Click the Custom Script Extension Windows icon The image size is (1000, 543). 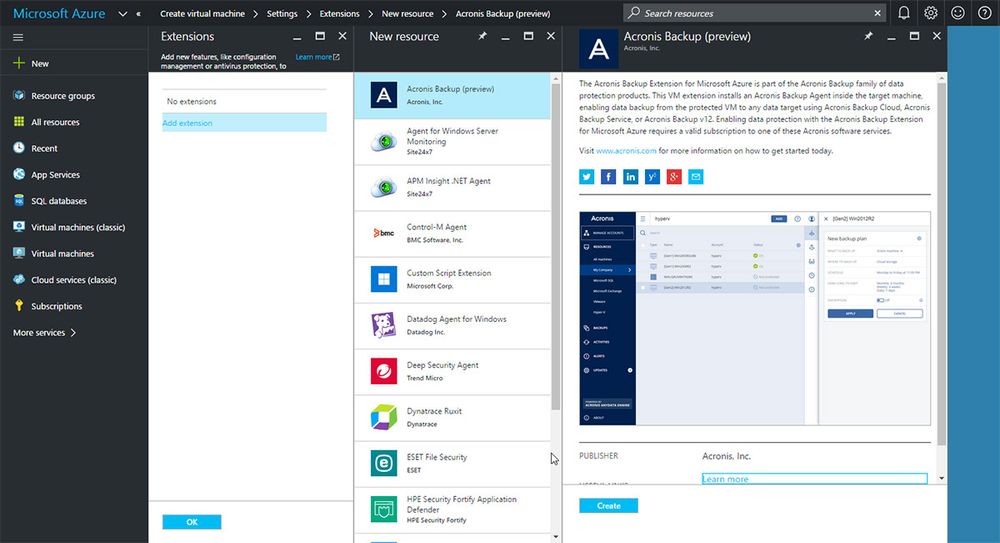(384, 279)
